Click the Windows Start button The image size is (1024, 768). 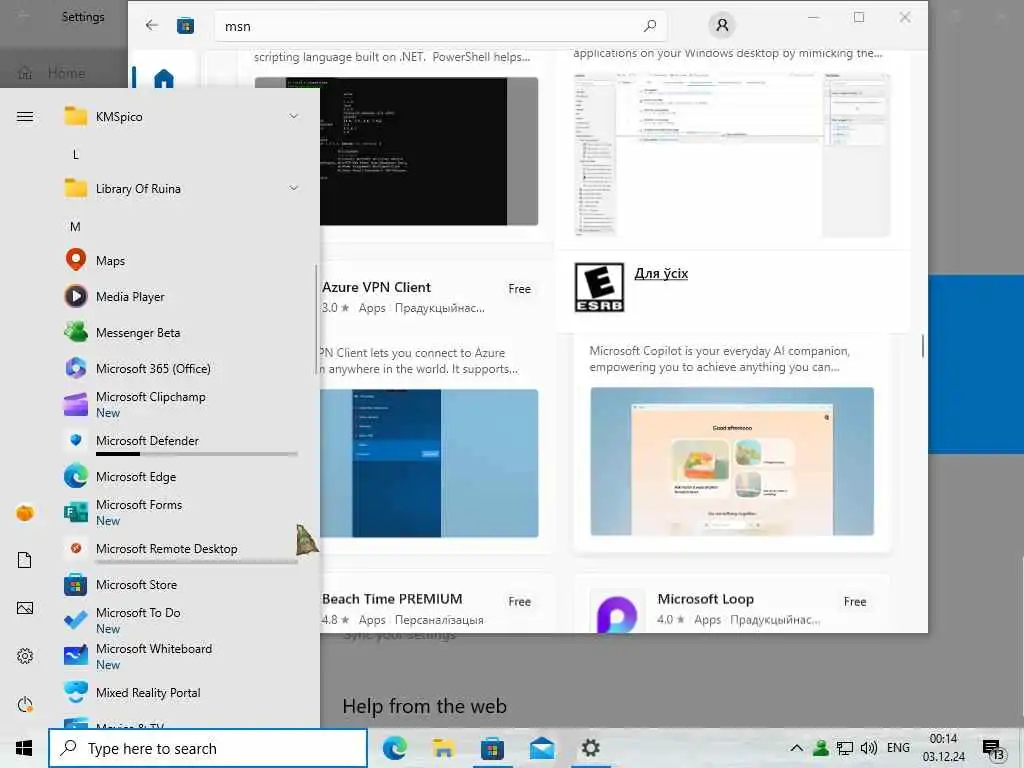(24, 748)
